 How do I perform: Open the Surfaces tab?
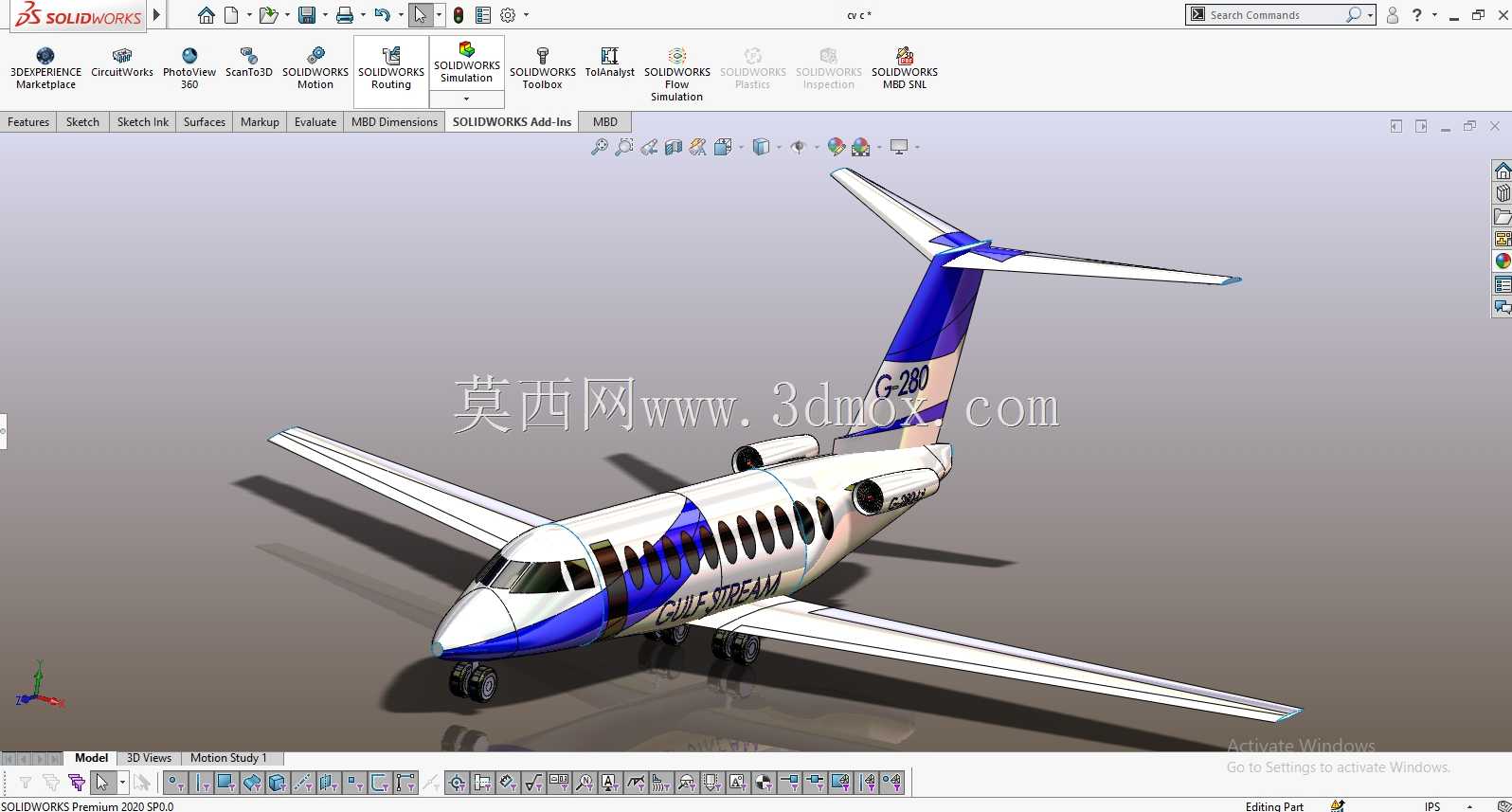click(x=205, y=122)
